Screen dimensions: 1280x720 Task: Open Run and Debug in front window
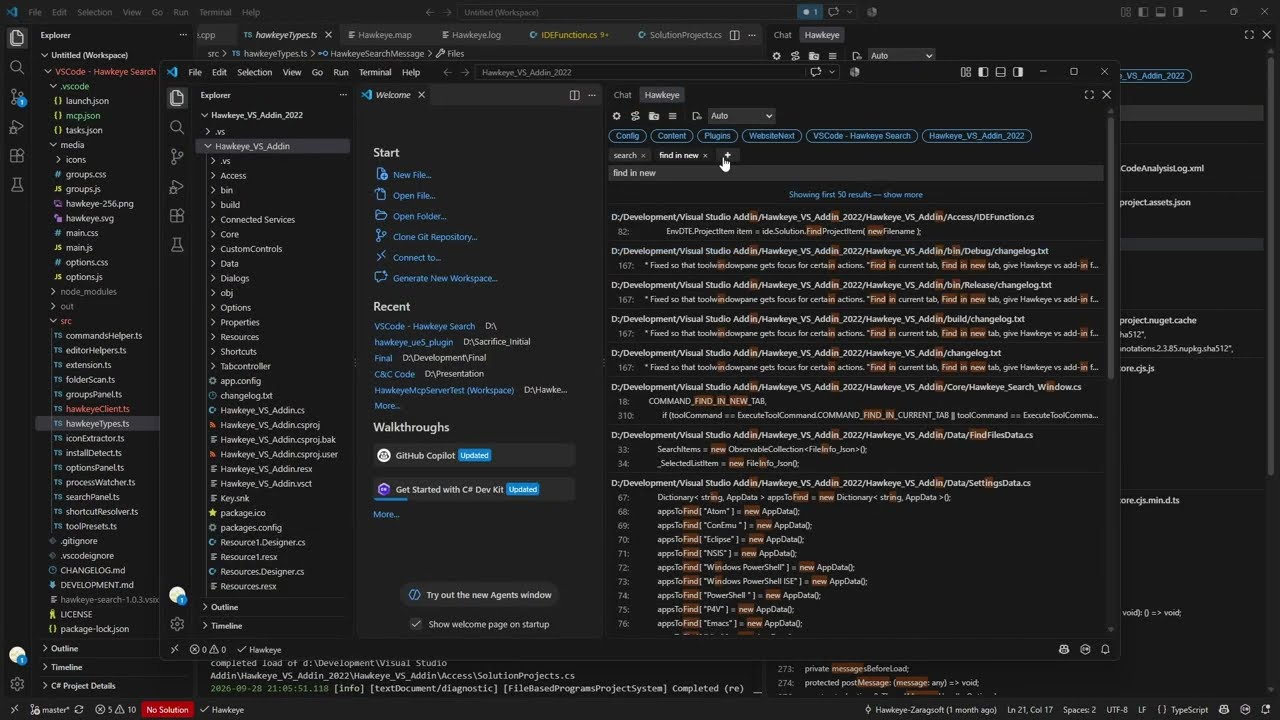(177, 187)
